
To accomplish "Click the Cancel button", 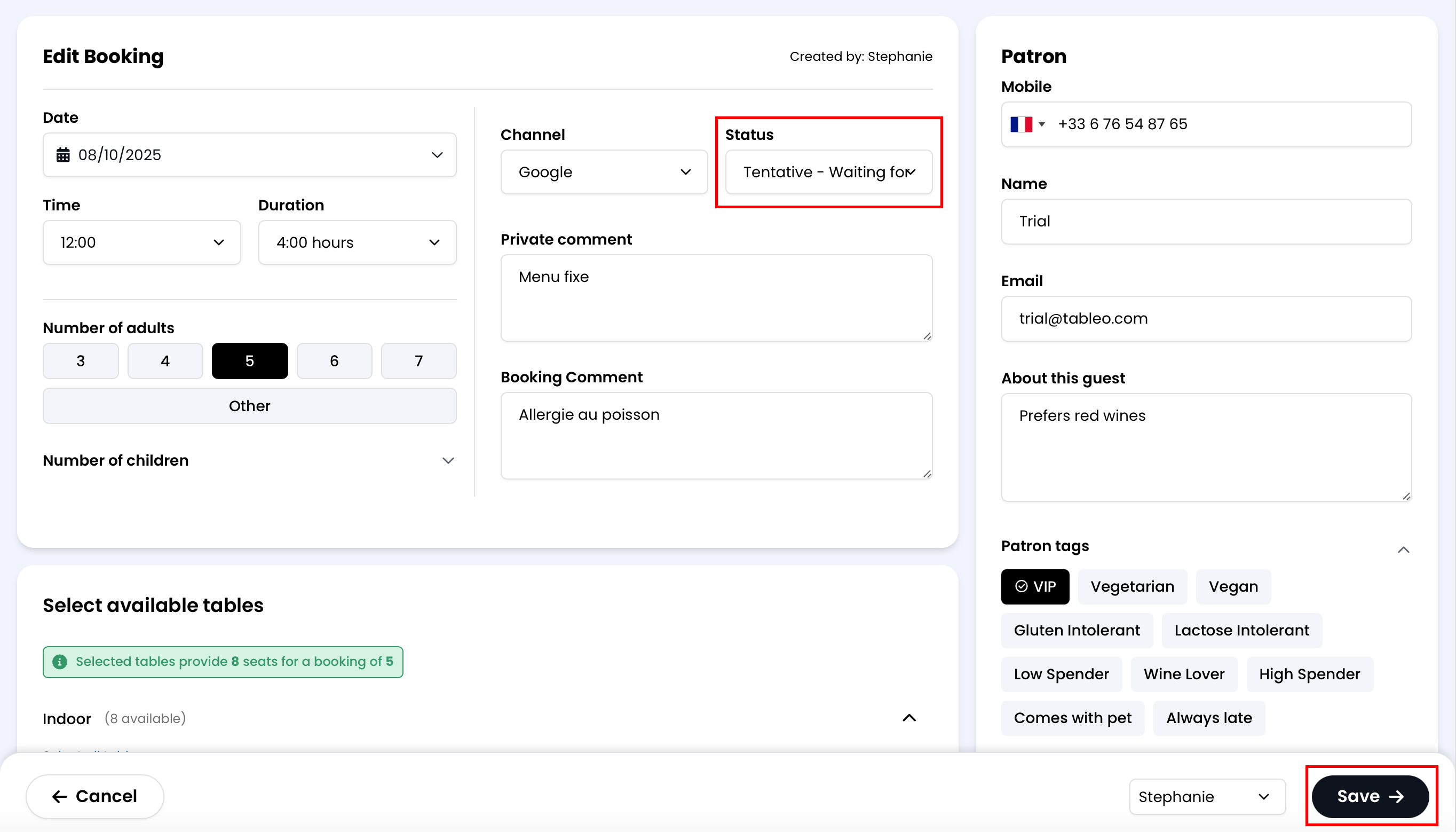I will click(x=95, y=797).
